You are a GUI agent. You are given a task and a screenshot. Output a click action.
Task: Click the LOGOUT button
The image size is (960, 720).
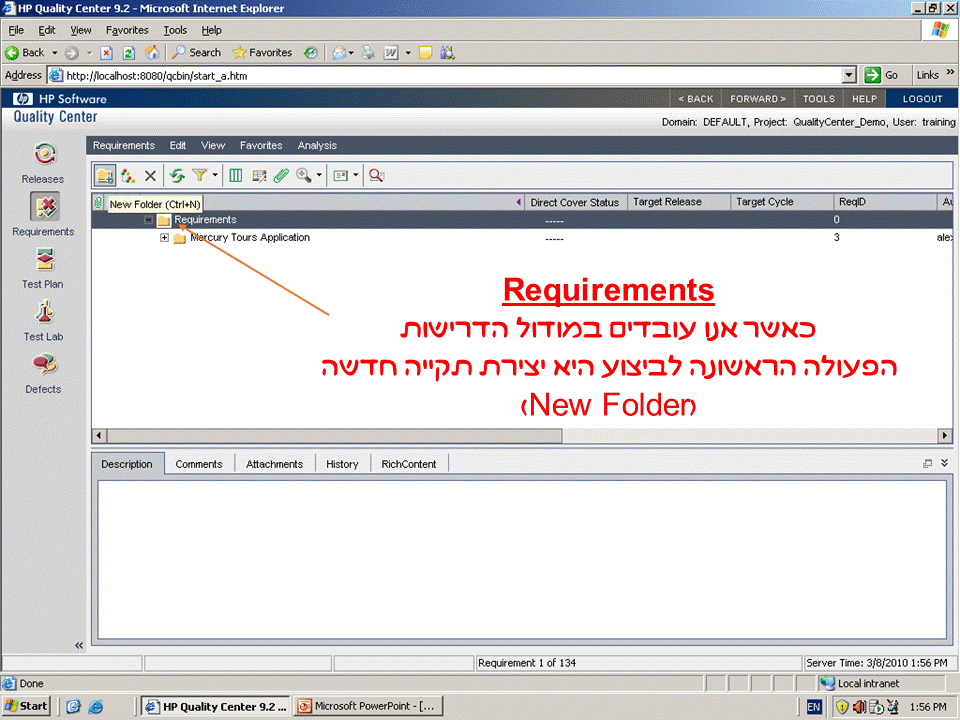(x=922, y=99)
